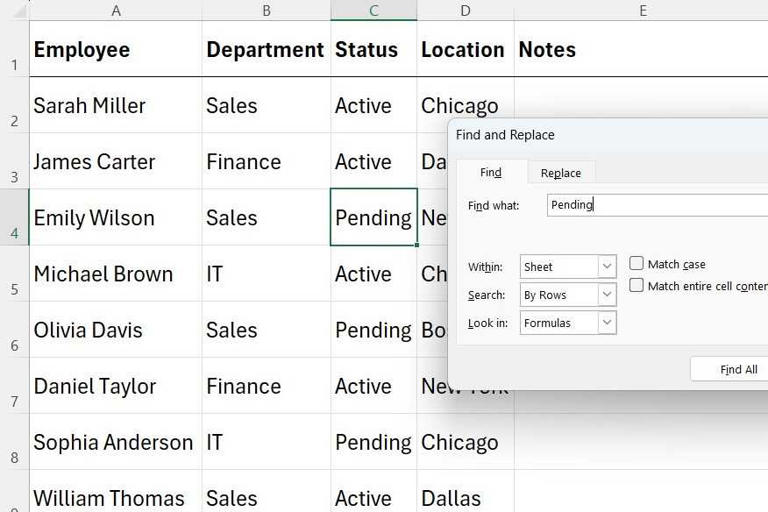Click IT in Michael Brown's row
This screenshot has width=768, height=512.
266,273
